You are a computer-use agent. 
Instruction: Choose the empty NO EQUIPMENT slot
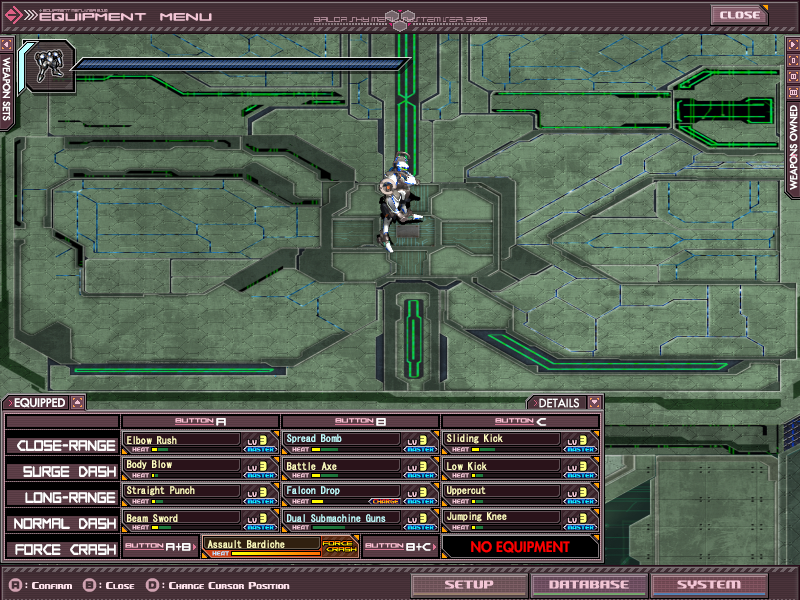[520, 546]
